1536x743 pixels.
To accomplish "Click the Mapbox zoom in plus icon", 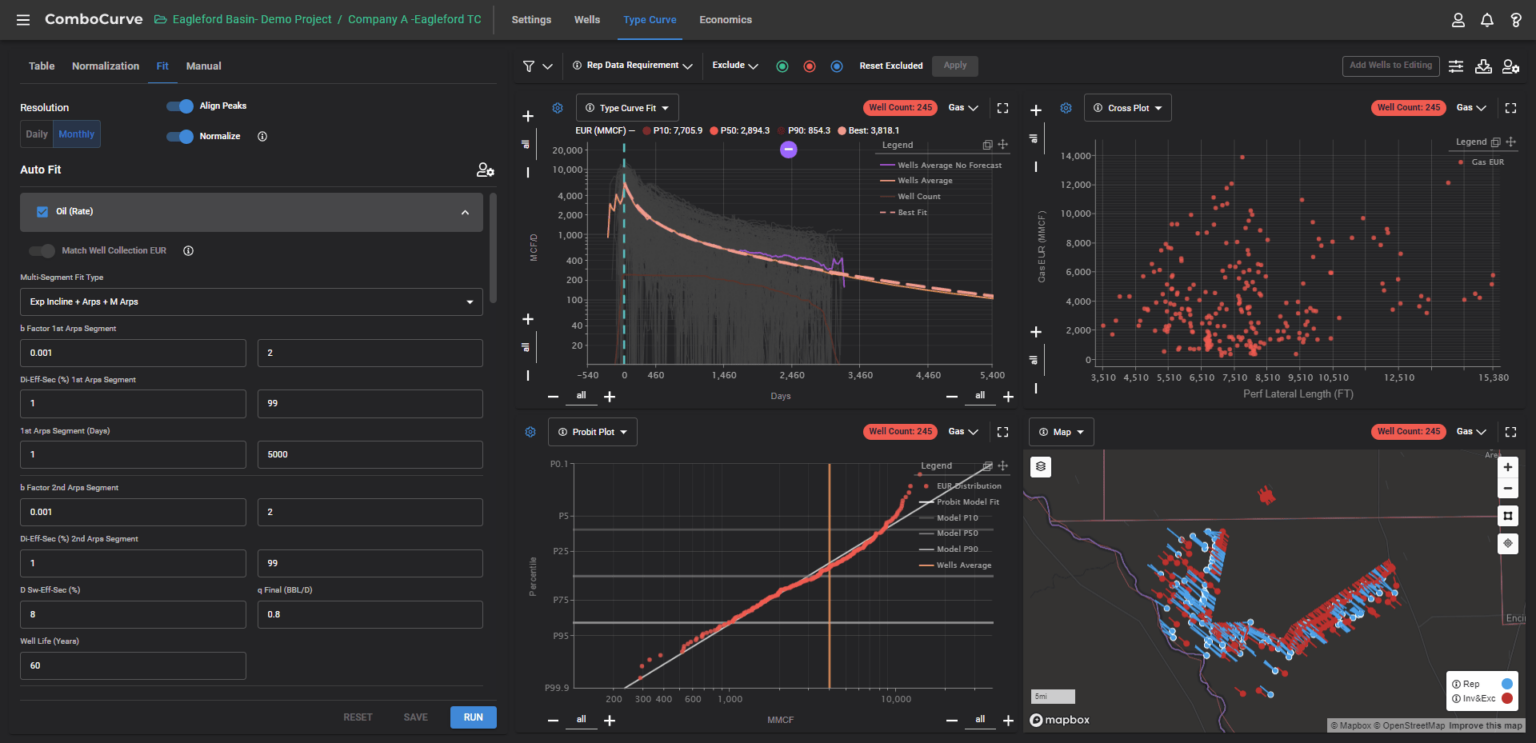I will click(x=1508, y=466).
